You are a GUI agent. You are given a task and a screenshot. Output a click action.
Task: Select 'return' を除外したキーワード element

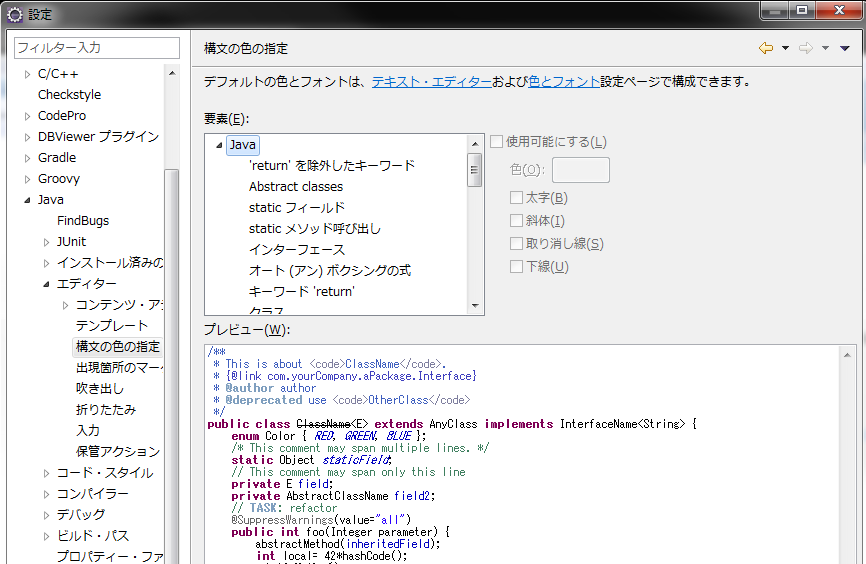point(332,166)
